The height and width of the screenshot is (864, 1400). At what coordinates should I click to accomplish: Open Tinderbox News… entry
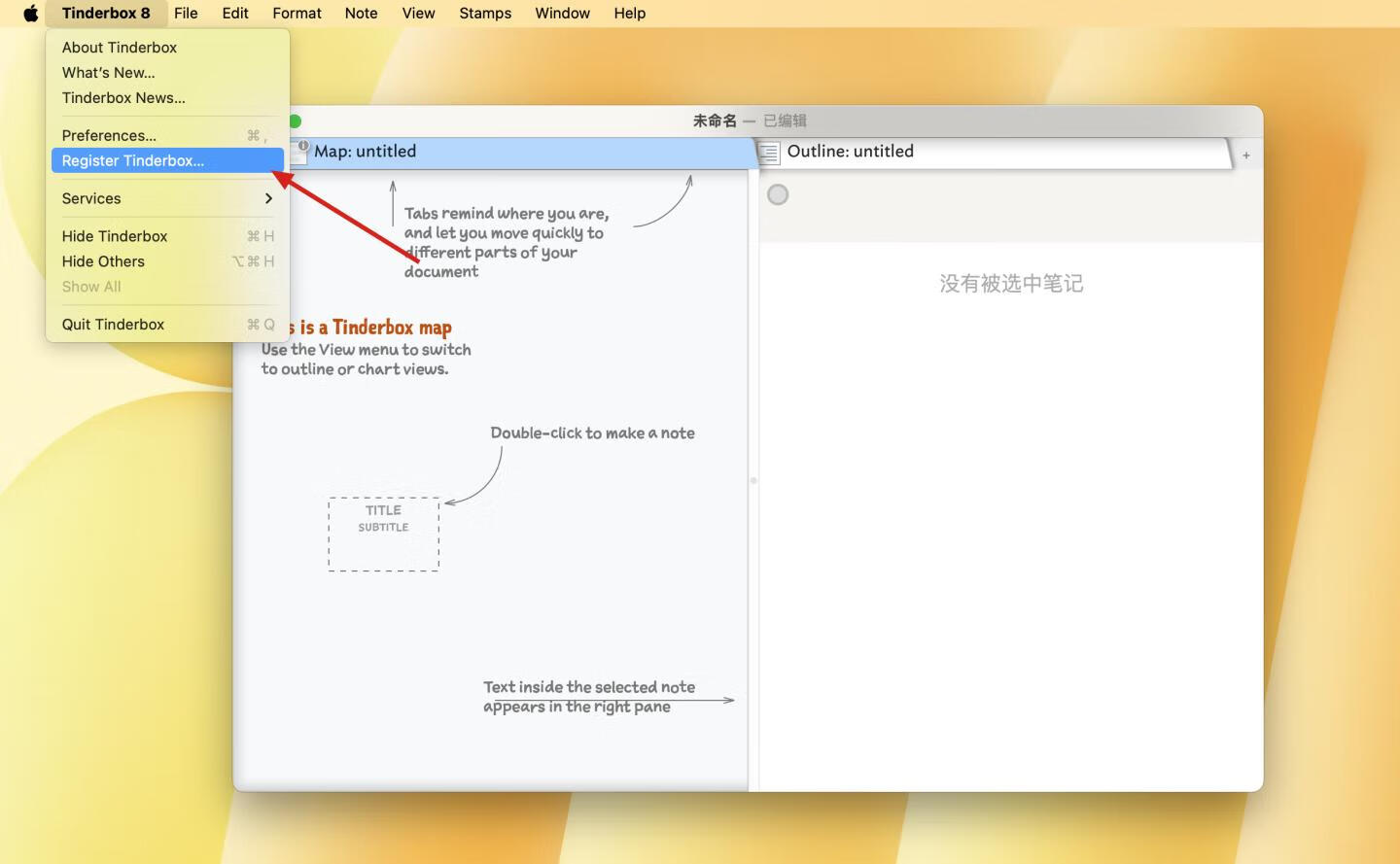167,98
